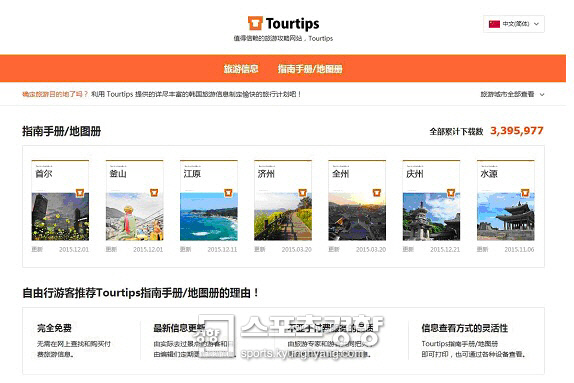Click the Chinese flag icon
This screenshot has height=383, width=574.
coord(494,24)
